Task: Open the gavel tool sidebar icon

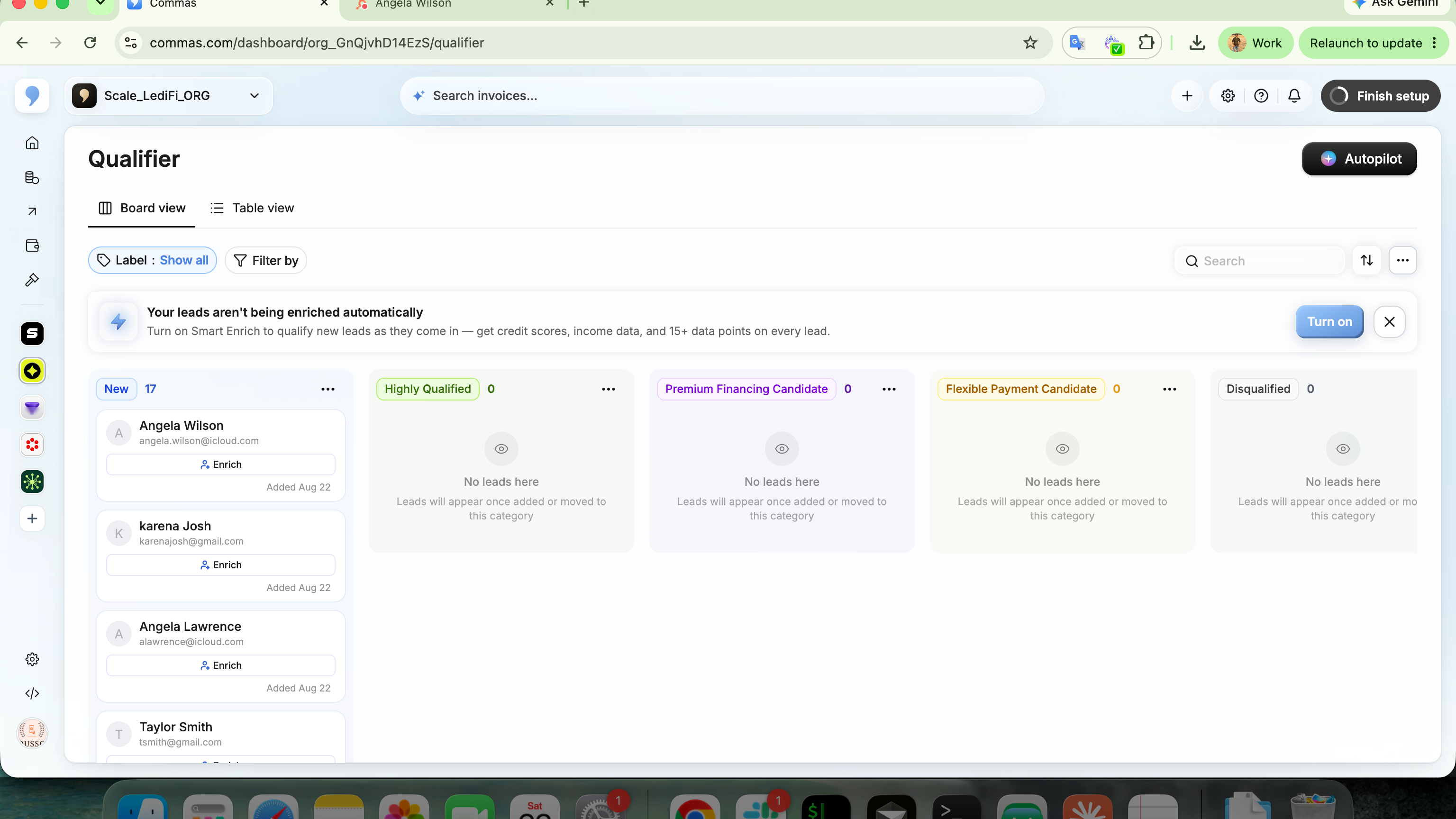Action: 32,280
